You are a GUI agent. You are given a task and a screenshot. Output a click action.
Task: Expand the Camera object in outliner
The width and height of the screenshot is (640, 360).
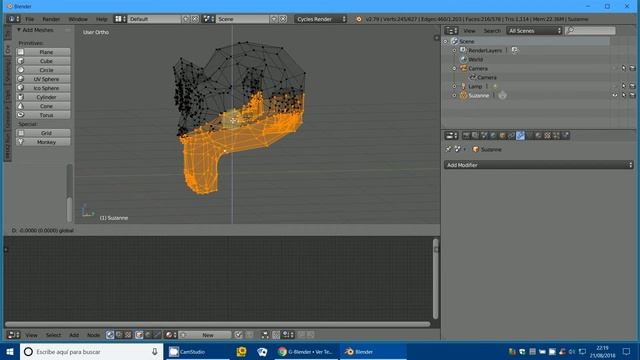(x=454, y=68)
